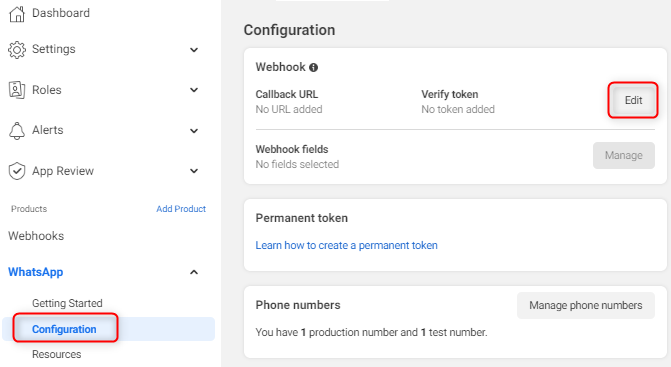Open the Webhooks product item

coord(36,236)
